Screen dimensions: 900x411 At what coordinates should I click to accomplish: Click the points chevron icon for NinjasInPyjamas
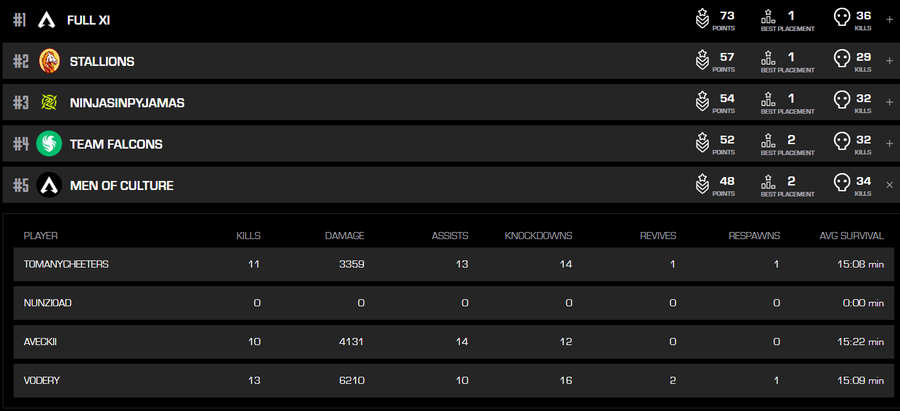point(701,103)
